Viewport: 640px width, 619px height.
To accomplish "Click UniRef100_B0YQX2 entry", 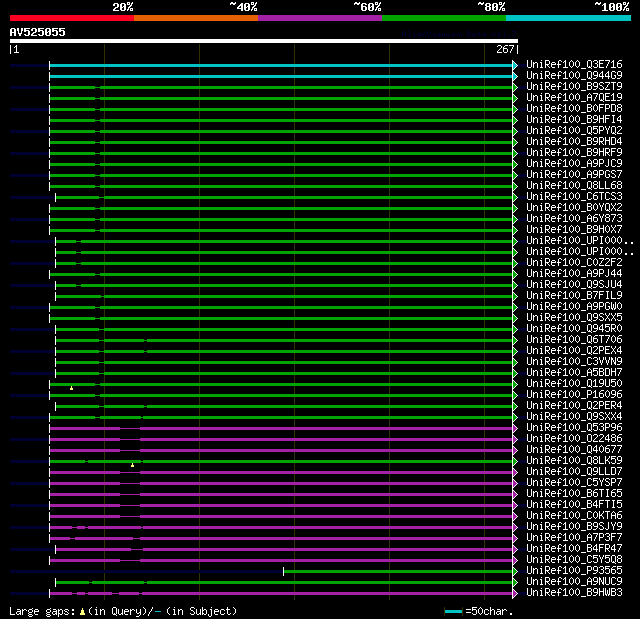I will point(574,208).
